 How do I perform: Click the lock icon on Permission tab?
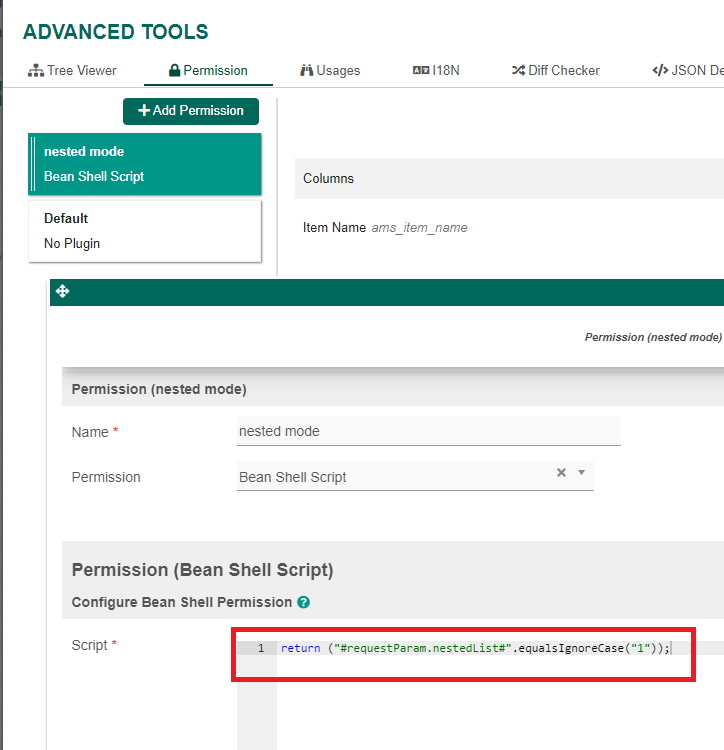click(x=175, y=71)
